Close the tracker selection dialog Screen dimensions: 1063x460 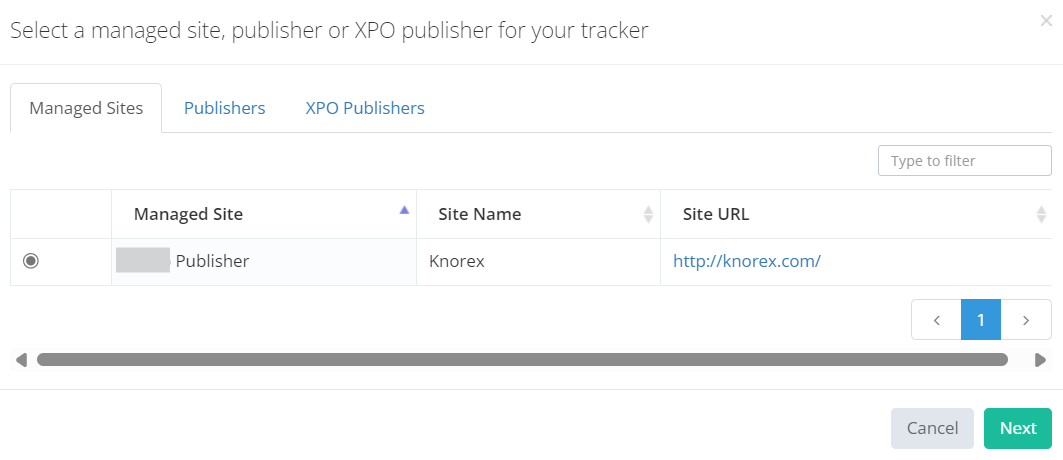click(1046, 21)
